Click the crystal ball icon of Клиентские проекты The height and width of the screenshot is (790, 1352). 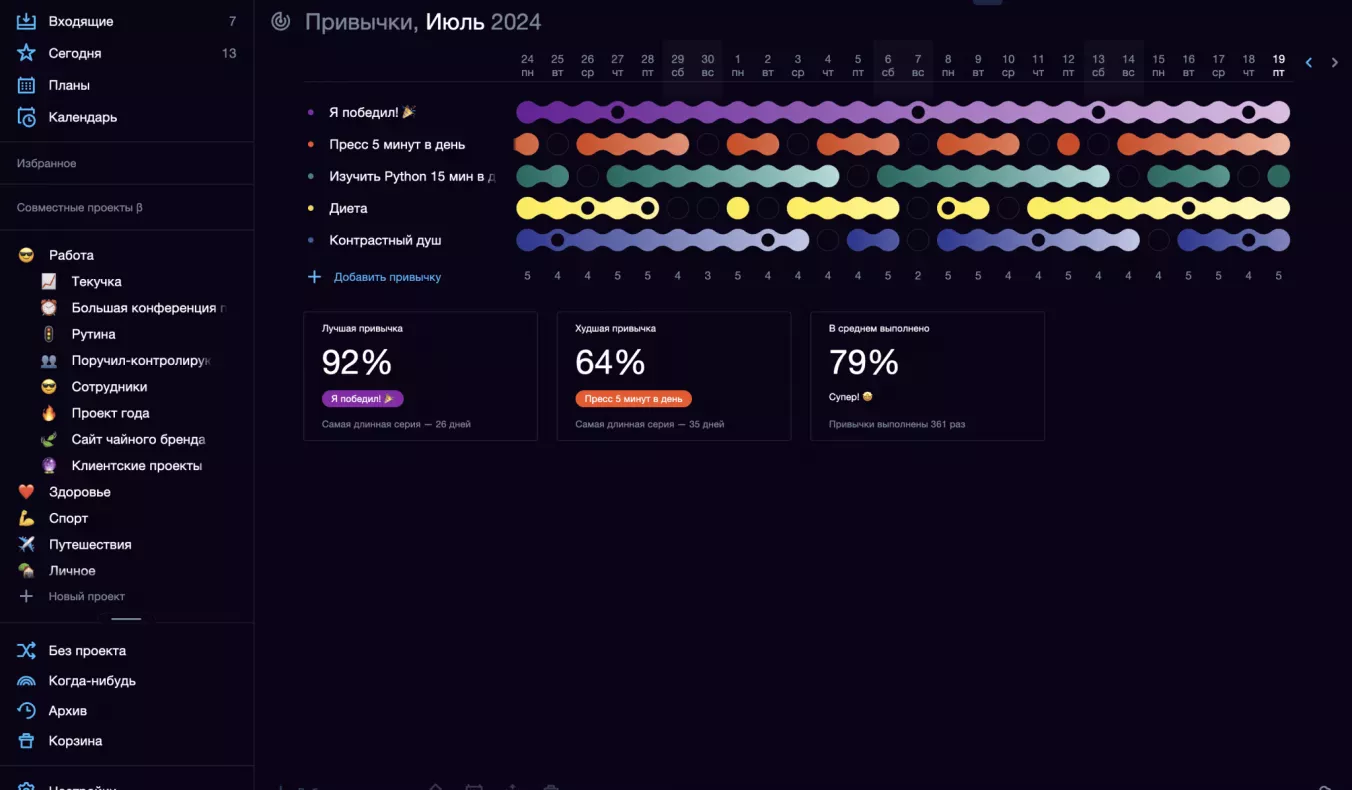click(49, 466)
